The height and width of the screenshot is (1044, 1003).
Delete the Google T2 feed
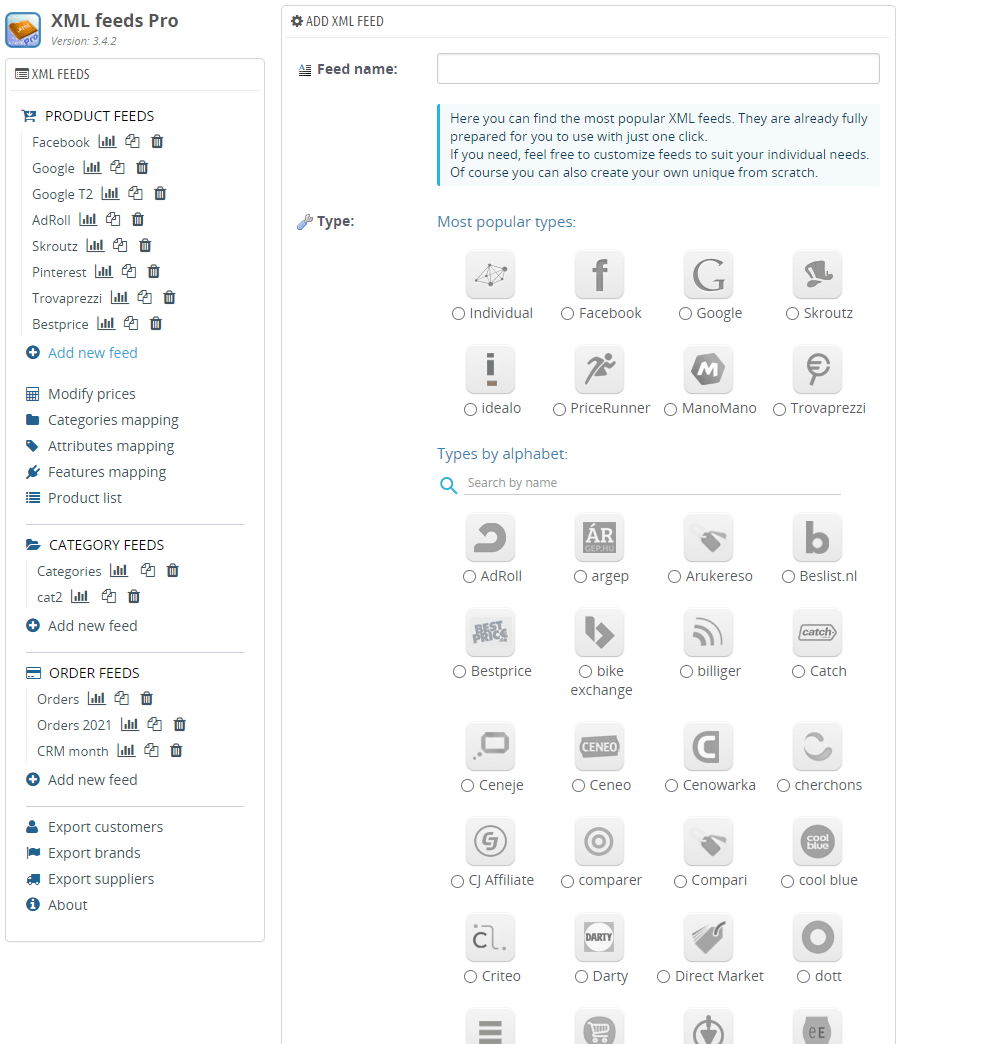pyautogui.click(x=160, y=194)
